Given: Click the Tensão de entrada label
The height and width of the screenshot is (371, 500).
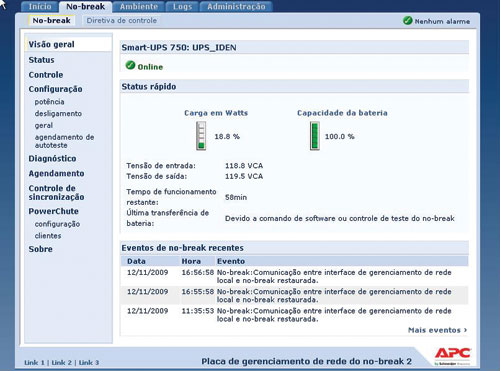Looking at the screenshot, I should 161,166.
